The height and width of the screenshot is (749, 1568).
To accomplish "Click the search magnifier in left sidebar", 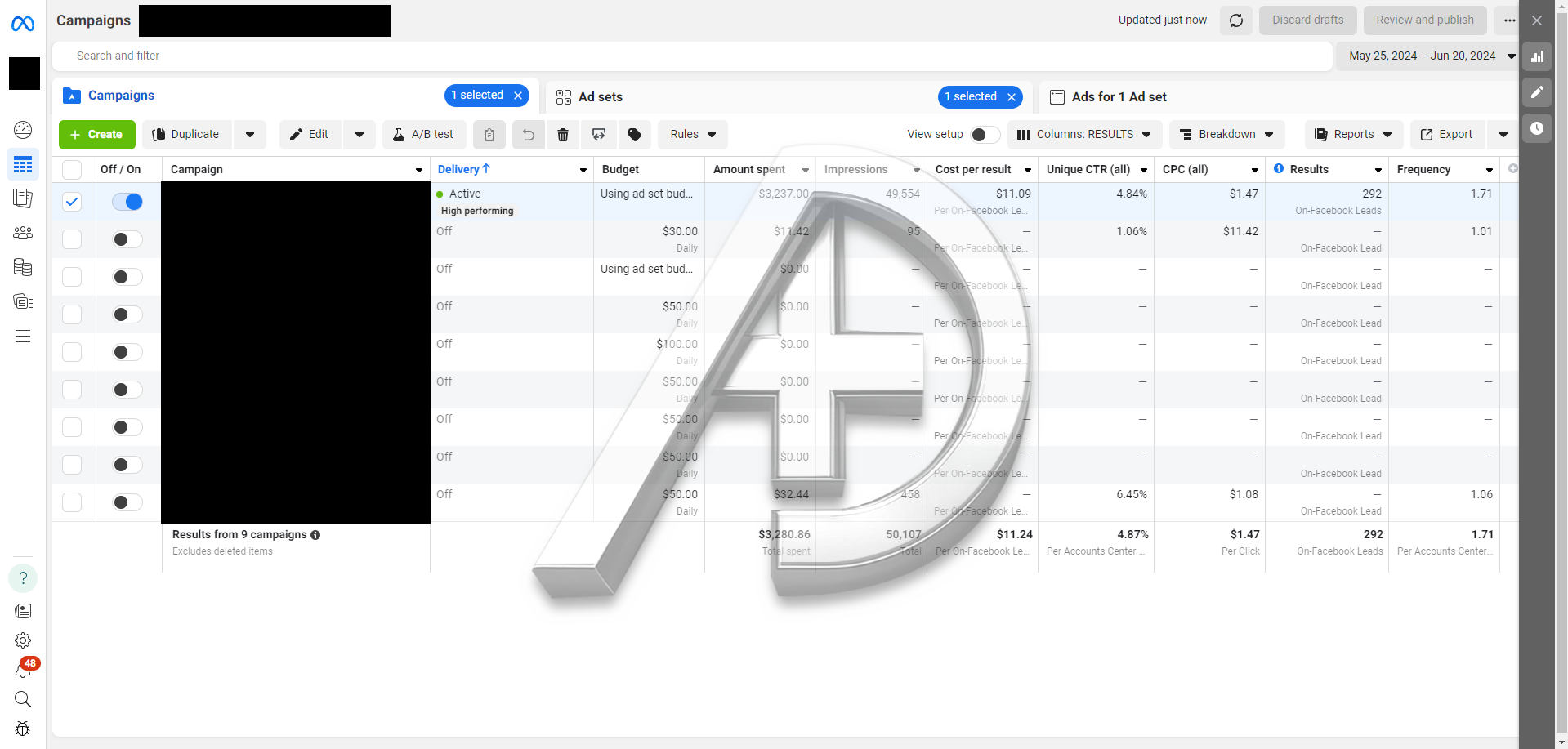I will (x=23, y=699).
